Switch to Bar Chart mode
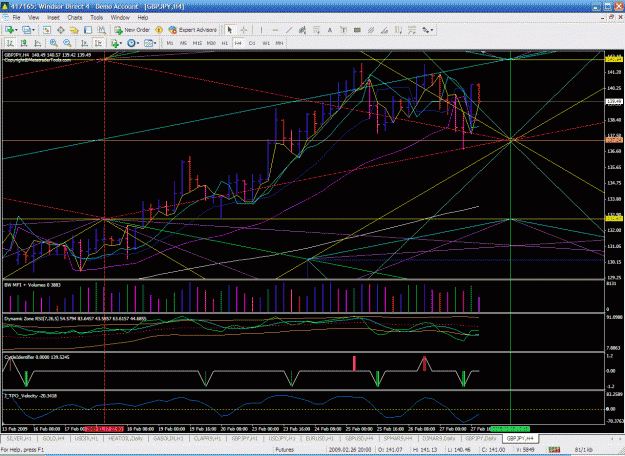625x456 pixels. click(x=10, y=43)
